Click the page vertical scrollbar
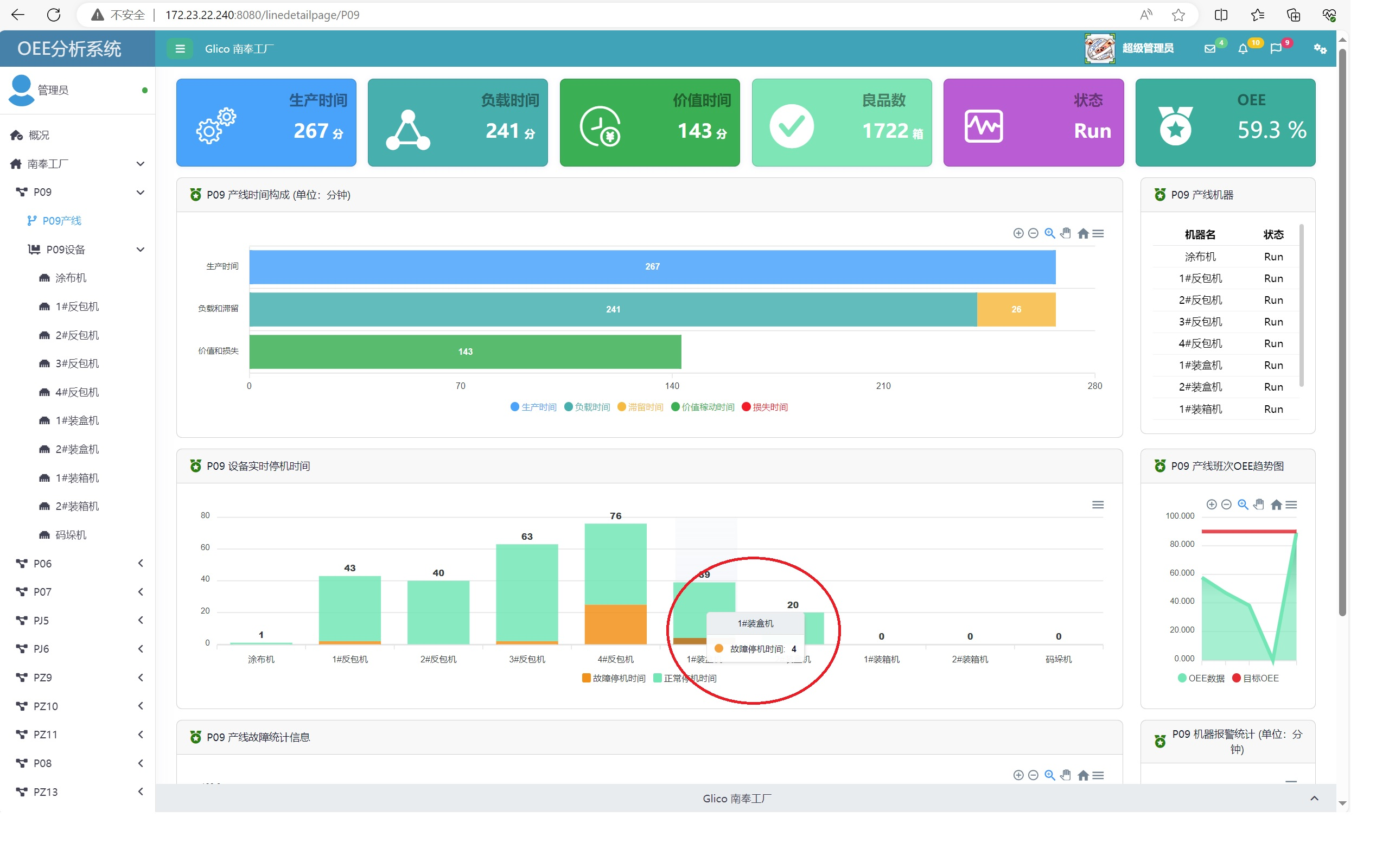This screenshot has height=868, width=1389. click(1342, 333)
